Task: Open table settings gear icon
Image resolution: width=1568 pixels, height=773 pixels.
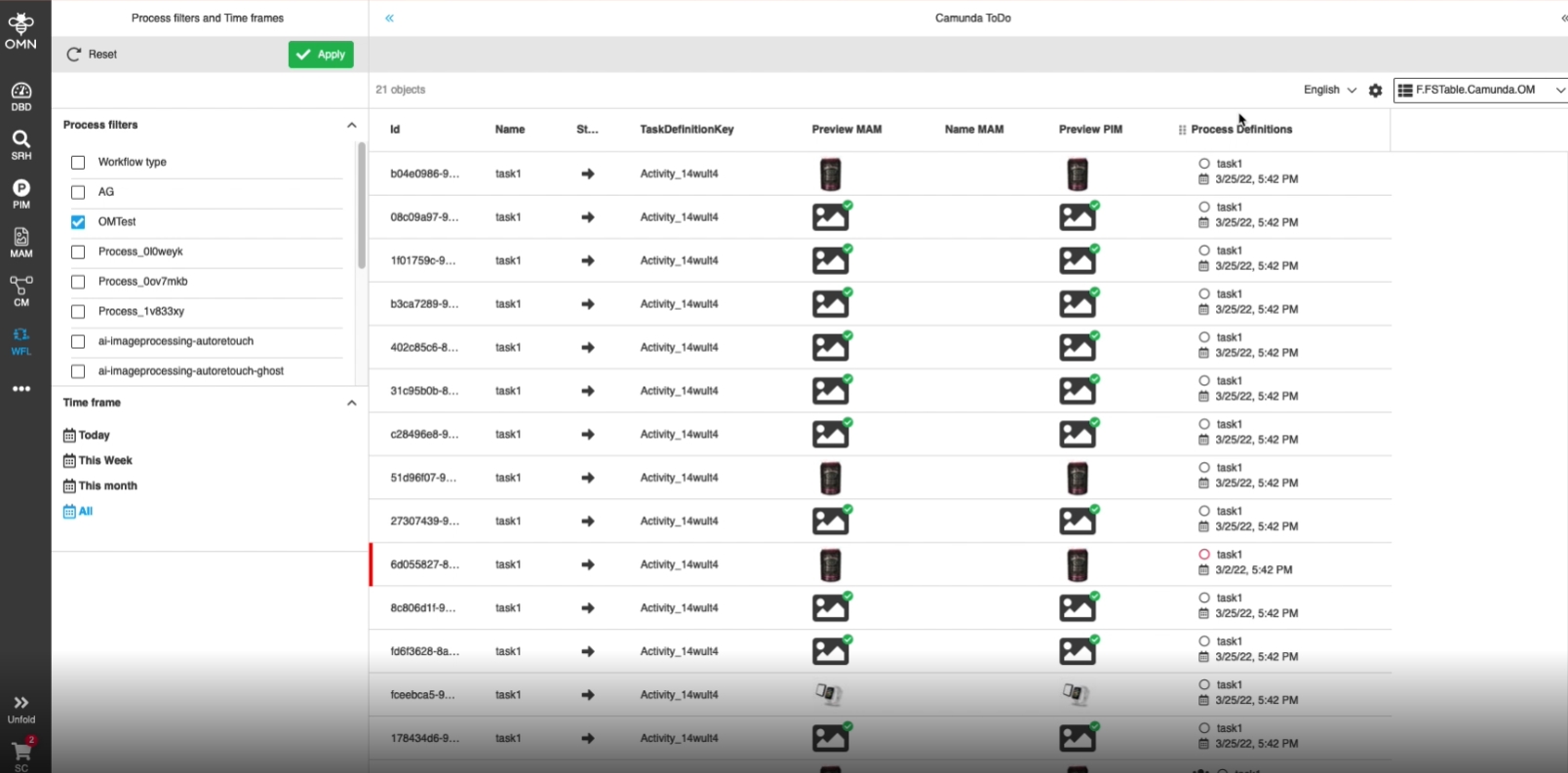Action: (x=1375, y=90)
